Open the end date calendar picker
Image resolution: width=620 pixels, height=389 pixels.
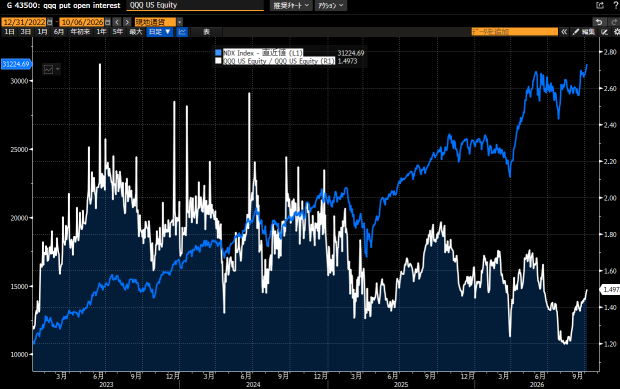[108, 22]
